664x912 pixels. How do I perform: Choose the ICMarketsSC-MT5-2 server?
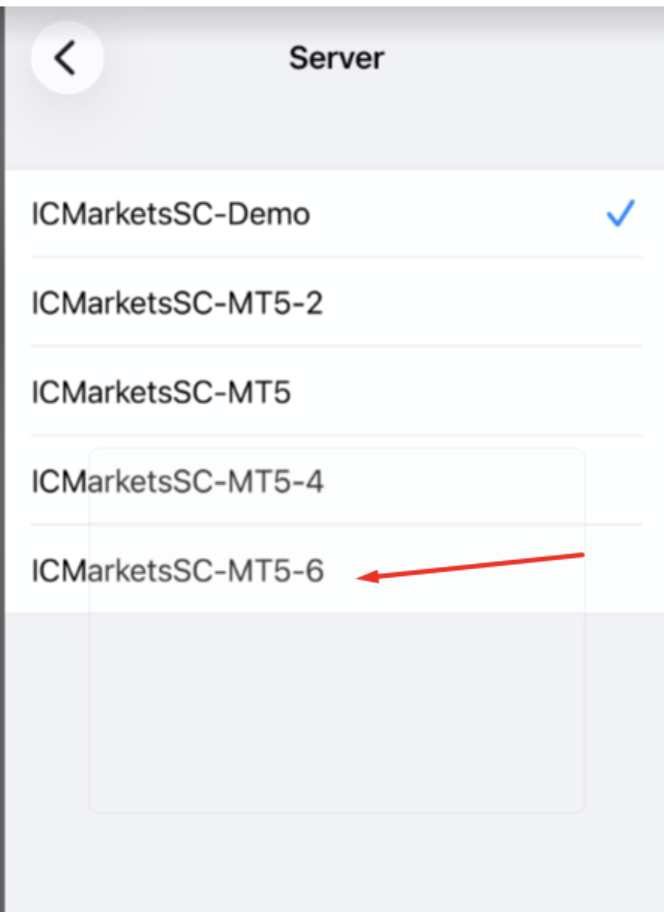click(x=177, y=303)
